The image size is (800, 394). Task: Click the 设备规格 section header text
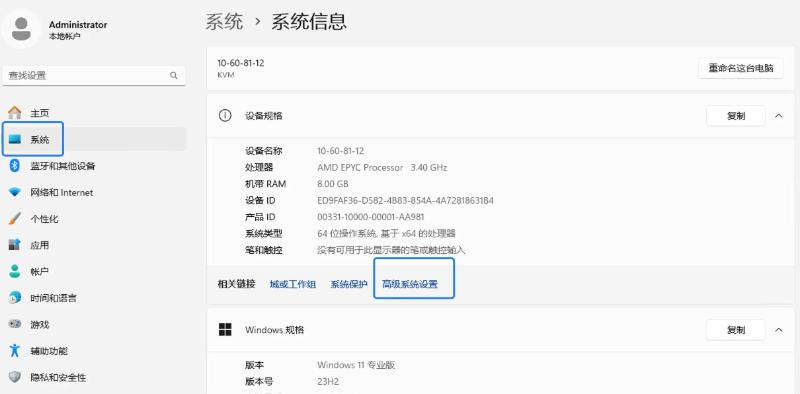point(263,116)
